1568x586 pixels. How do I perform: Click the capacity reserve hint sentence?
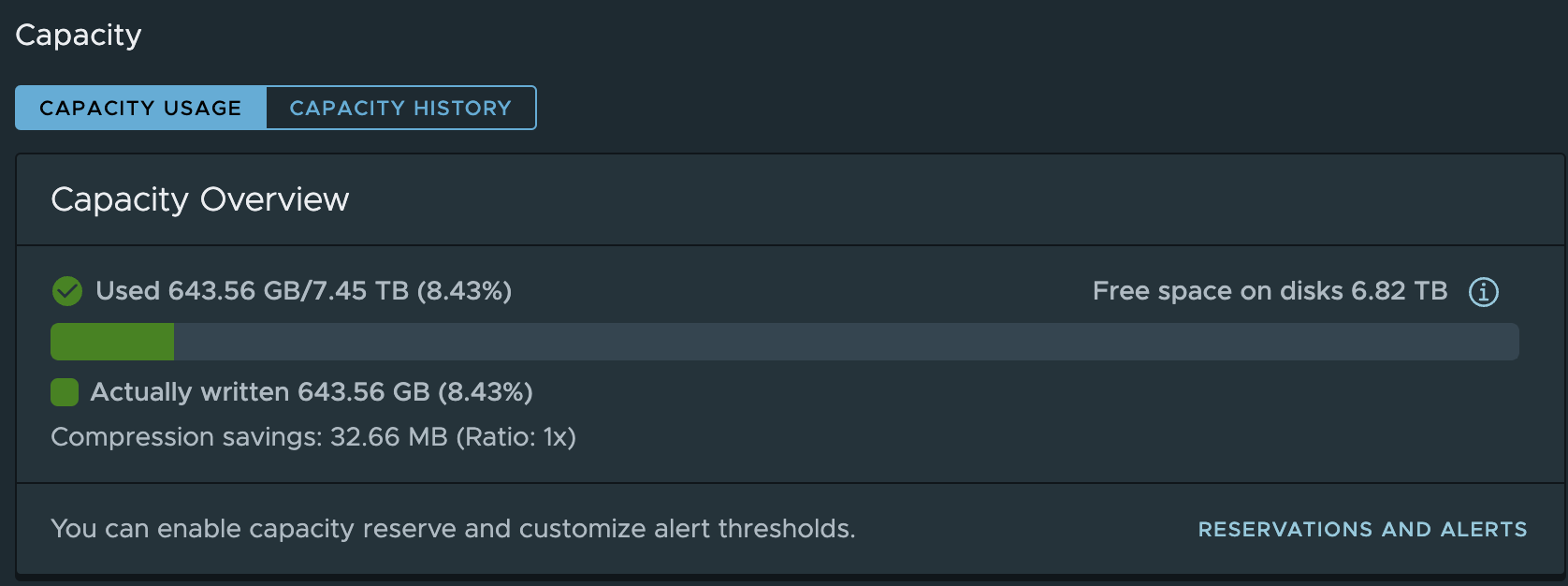click(453, 529)
